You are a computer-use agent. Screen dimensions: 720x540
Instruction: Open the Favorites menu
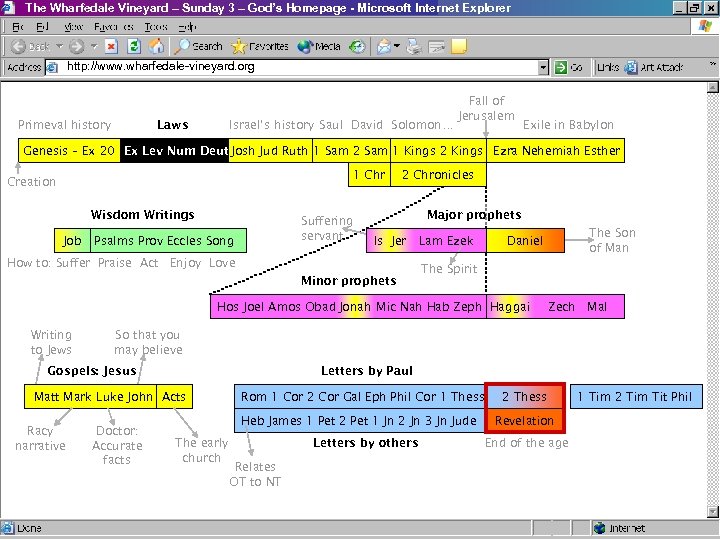[x=113, y=27]
